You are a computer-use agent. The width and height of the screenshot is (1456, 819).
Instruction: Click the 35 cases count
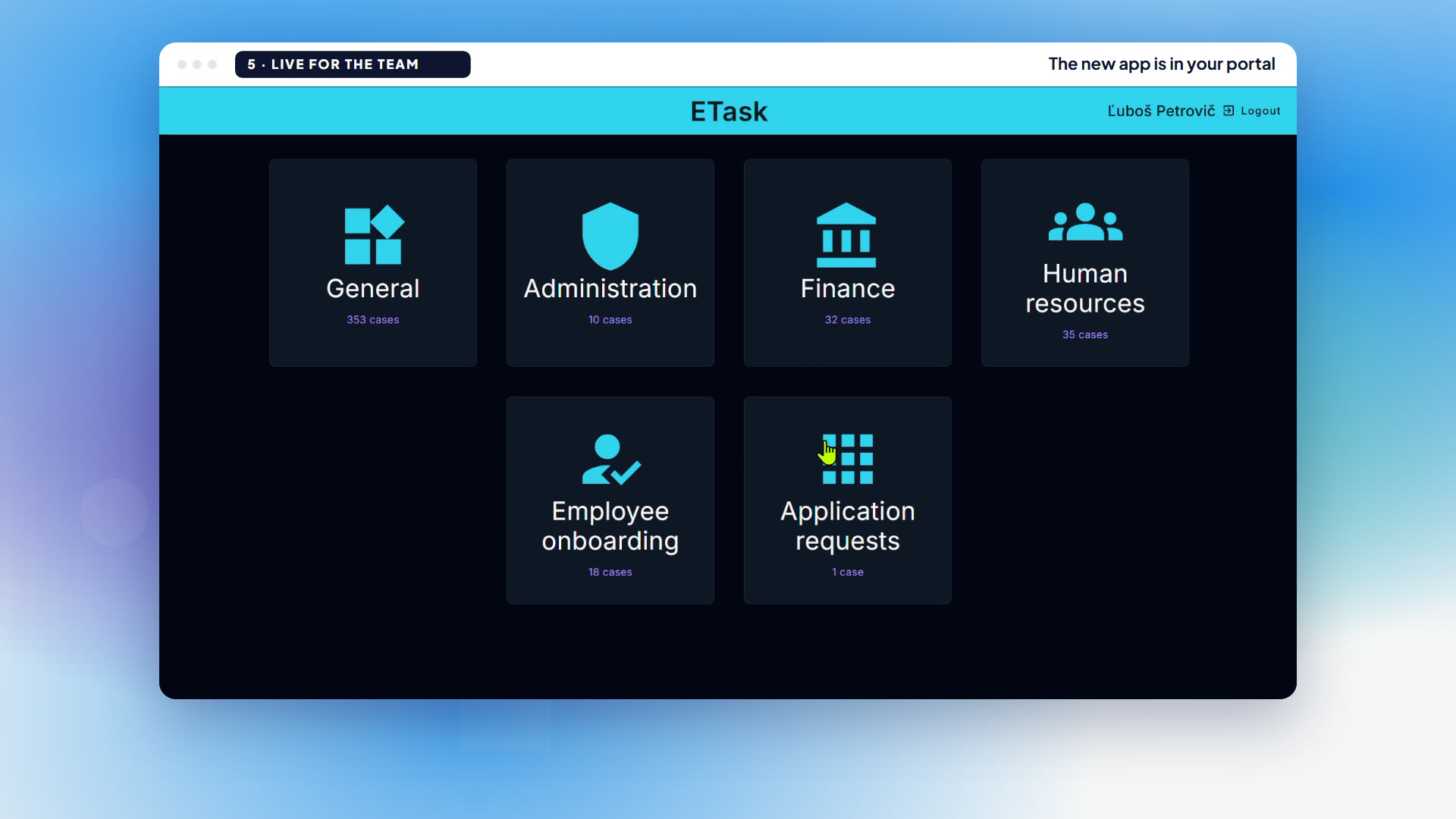click(x=1085, y=334)
